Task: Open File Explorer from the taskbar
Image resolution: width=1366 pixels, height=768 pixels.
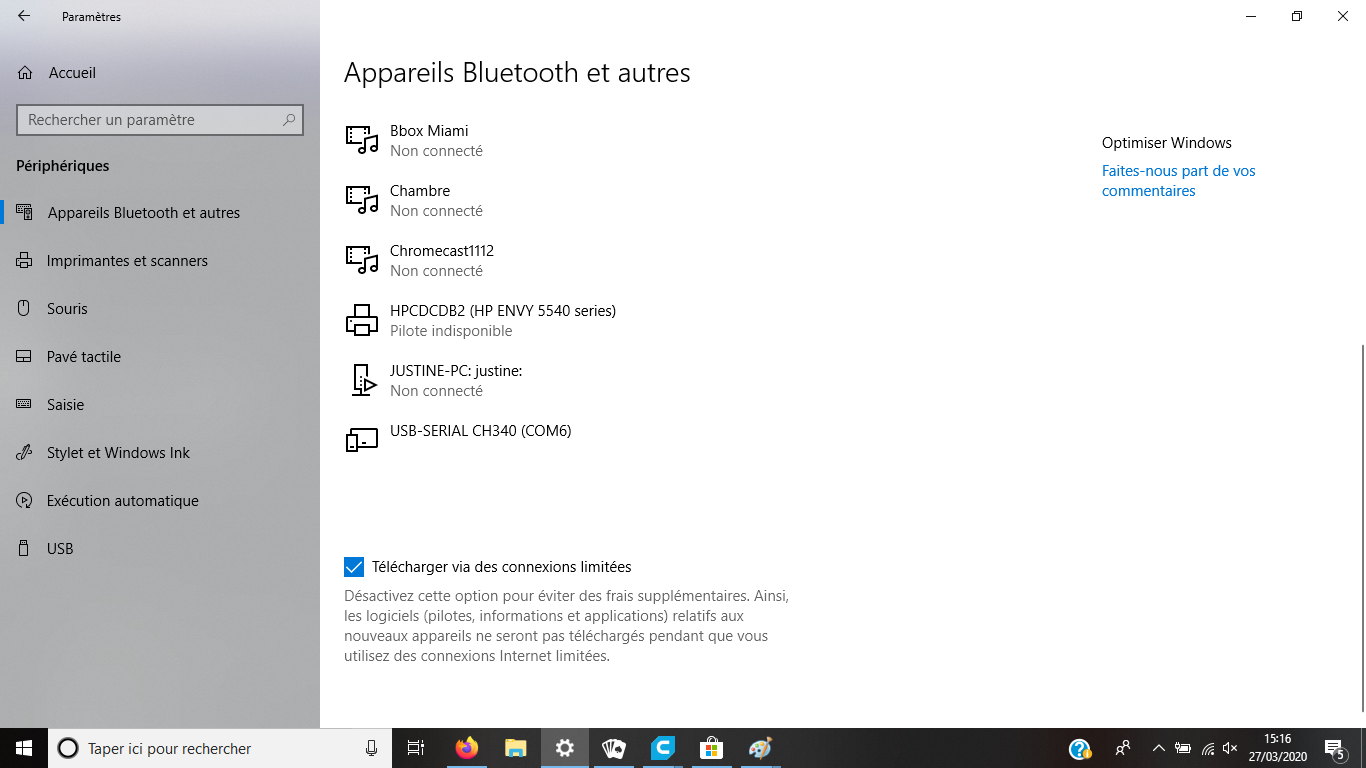Action: pos(515,748)
